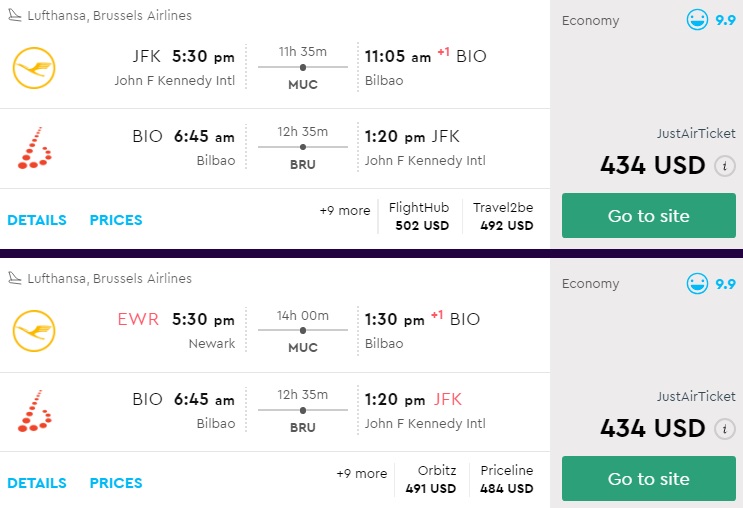Expand DETAILS for the JFK departure flight

[x=37, y=220]
